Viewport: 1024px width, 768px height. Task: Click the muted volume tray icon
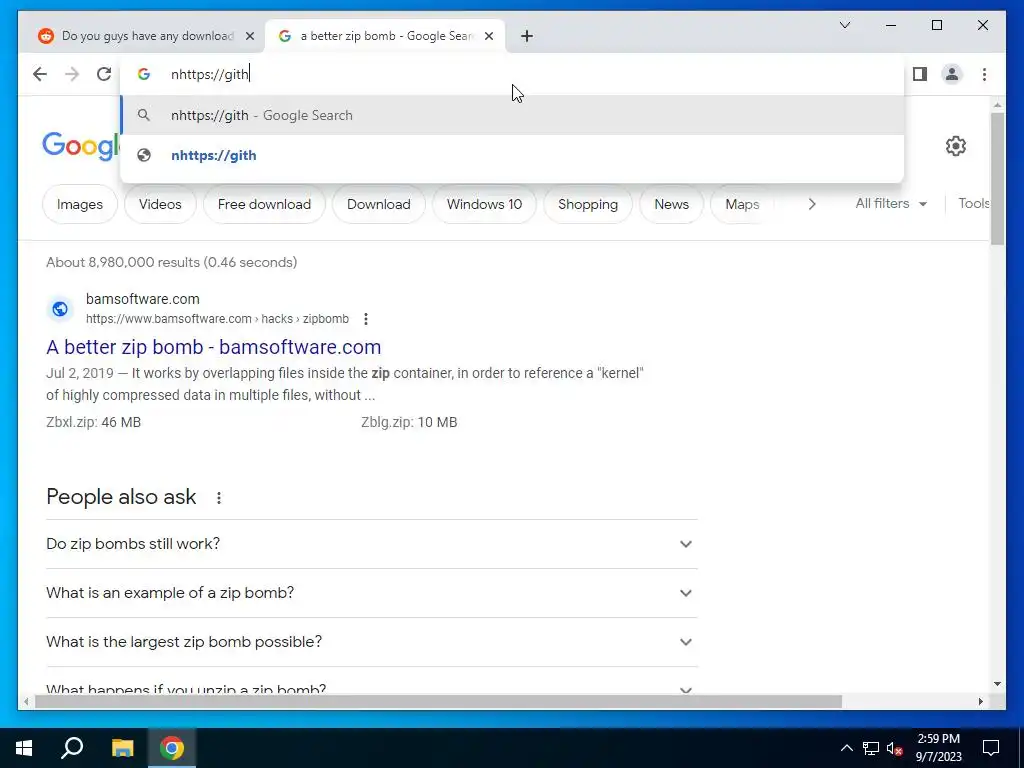point(895,748)
